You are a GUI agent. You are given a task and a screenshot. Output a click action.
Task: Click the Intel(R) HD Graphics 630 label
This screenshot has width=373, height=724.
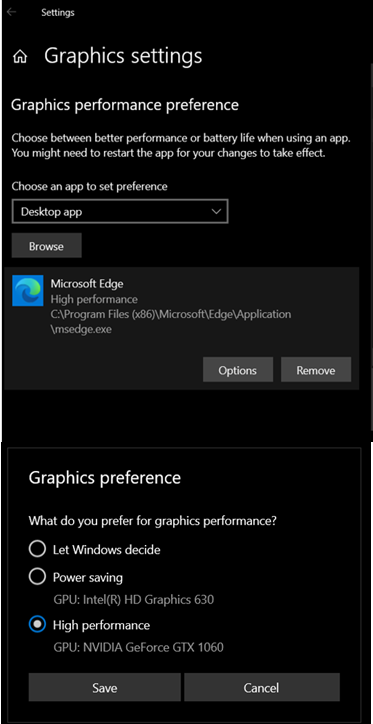[x=134, y=600]
